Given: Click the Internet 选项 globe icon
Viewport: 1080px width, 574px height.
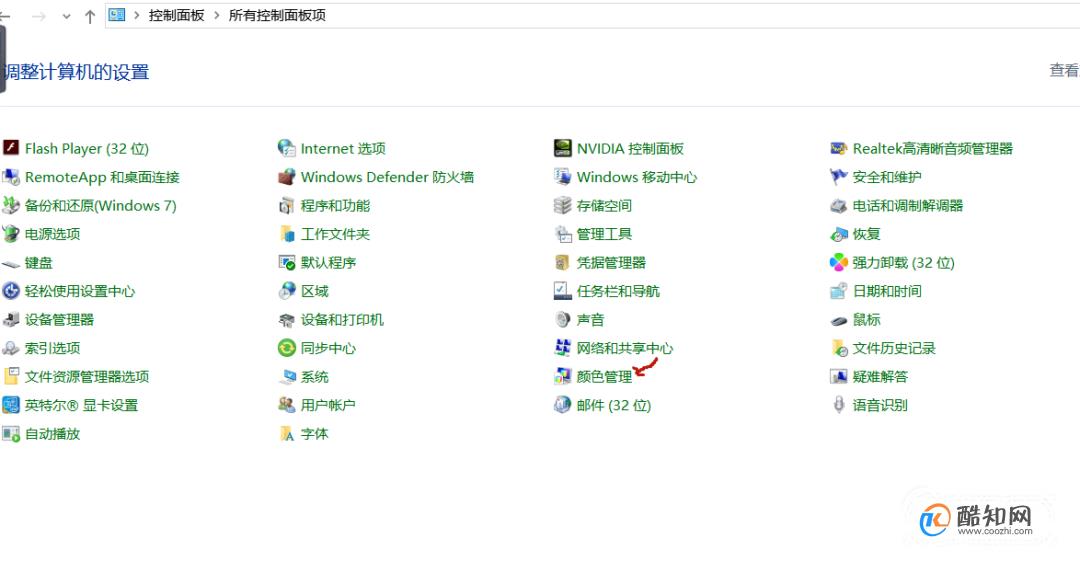Looking at the screenshot, I should click(287, 147).
